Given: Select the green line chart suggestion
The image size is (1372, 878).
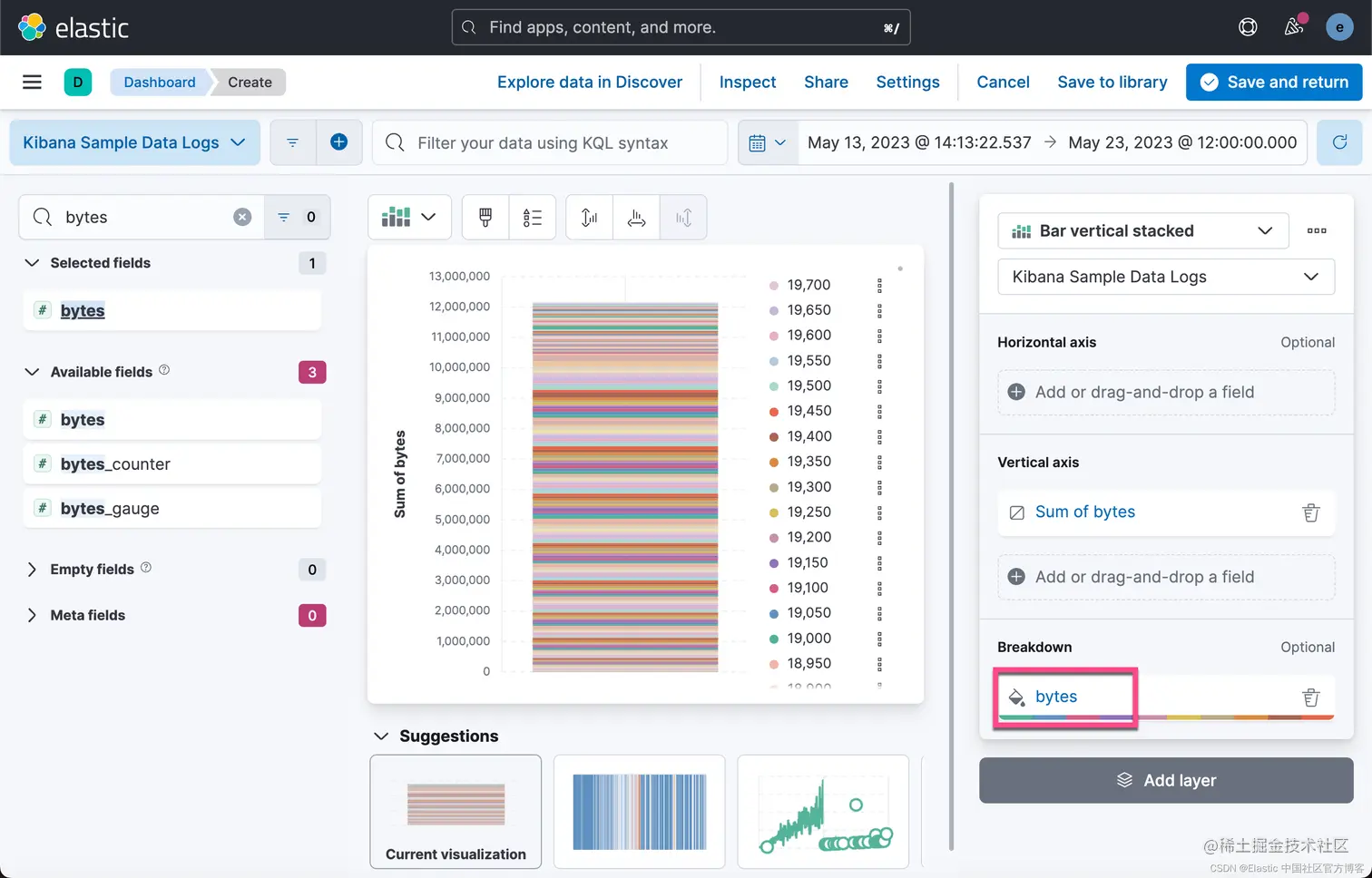Looking at the screenshot, I should coord(823,812).
